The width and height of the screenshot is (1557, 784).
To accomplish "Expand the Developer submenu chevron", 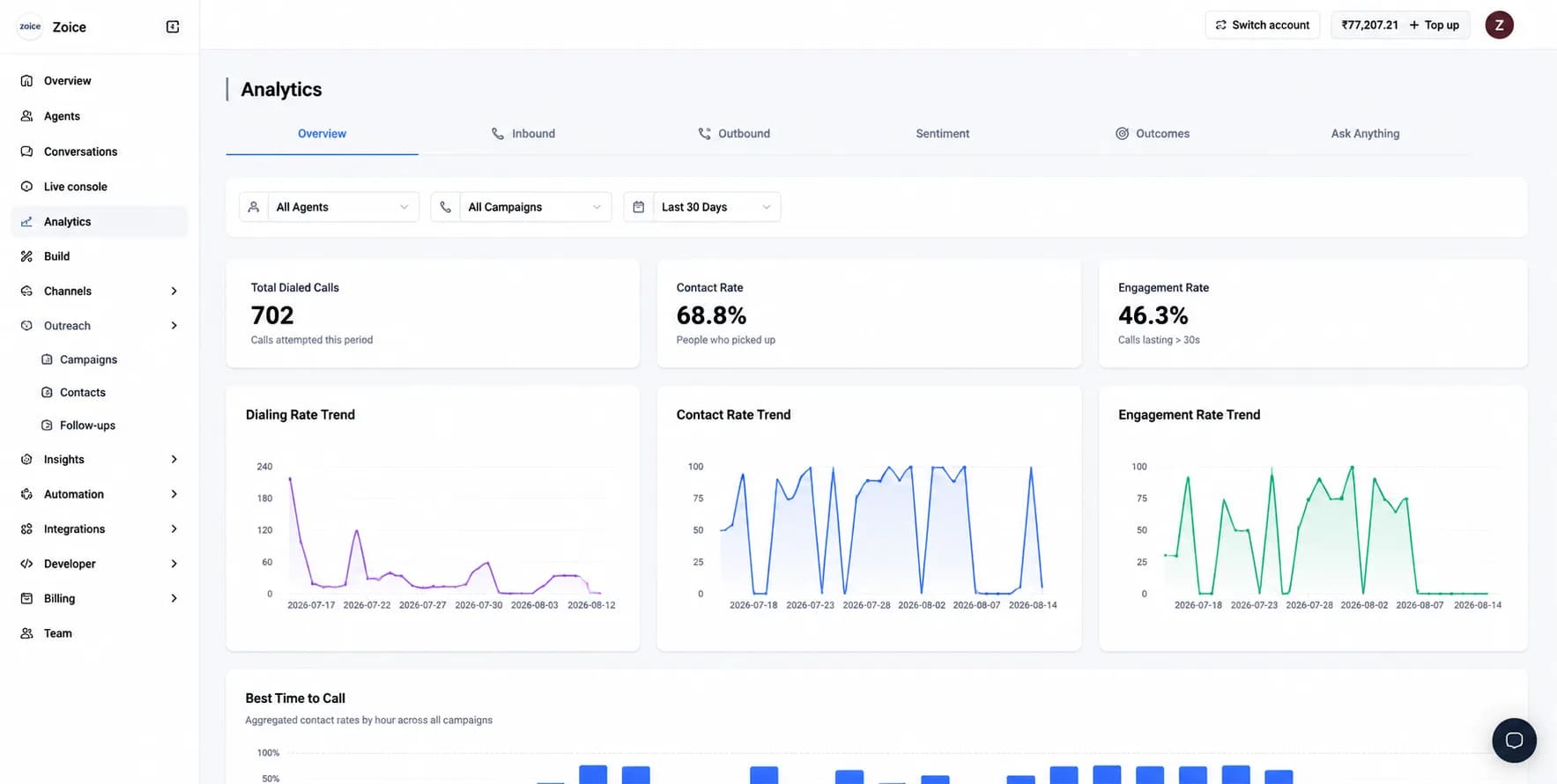I will point(174,564).
